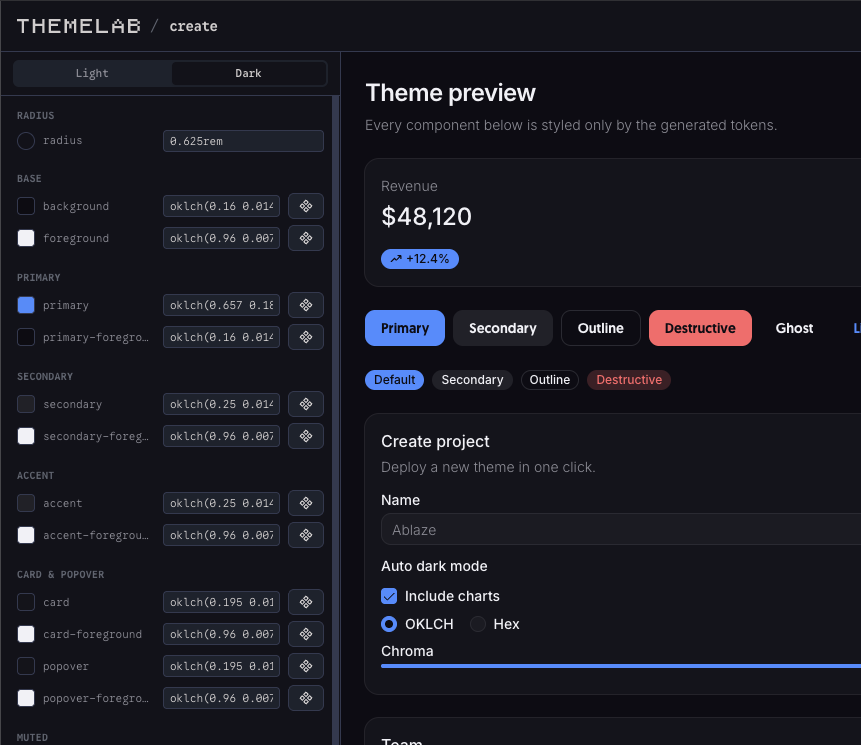Click the card color swatch
Image resolution: width=861 pixels, height=745 pixels.
[x=26, y=602]
